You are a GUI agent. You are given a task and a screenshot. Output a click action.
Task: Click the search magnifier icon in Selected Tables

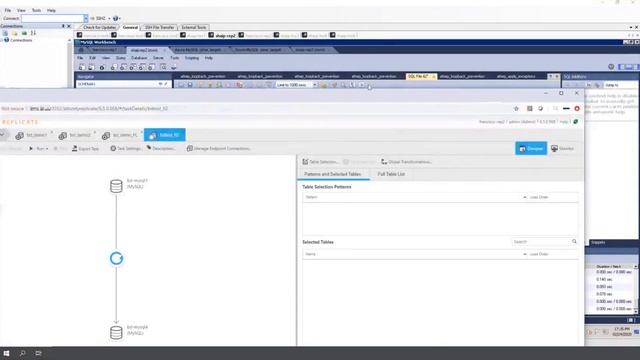[x=574, y=242]
